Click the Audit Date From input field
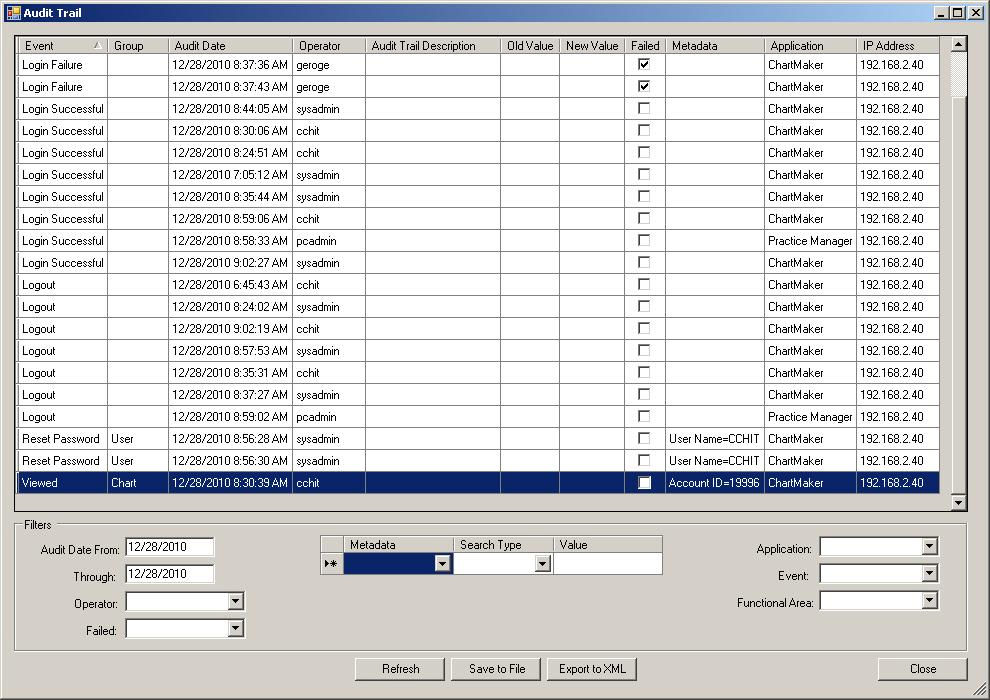Screen dimensions: 990x700 [169, 547]
